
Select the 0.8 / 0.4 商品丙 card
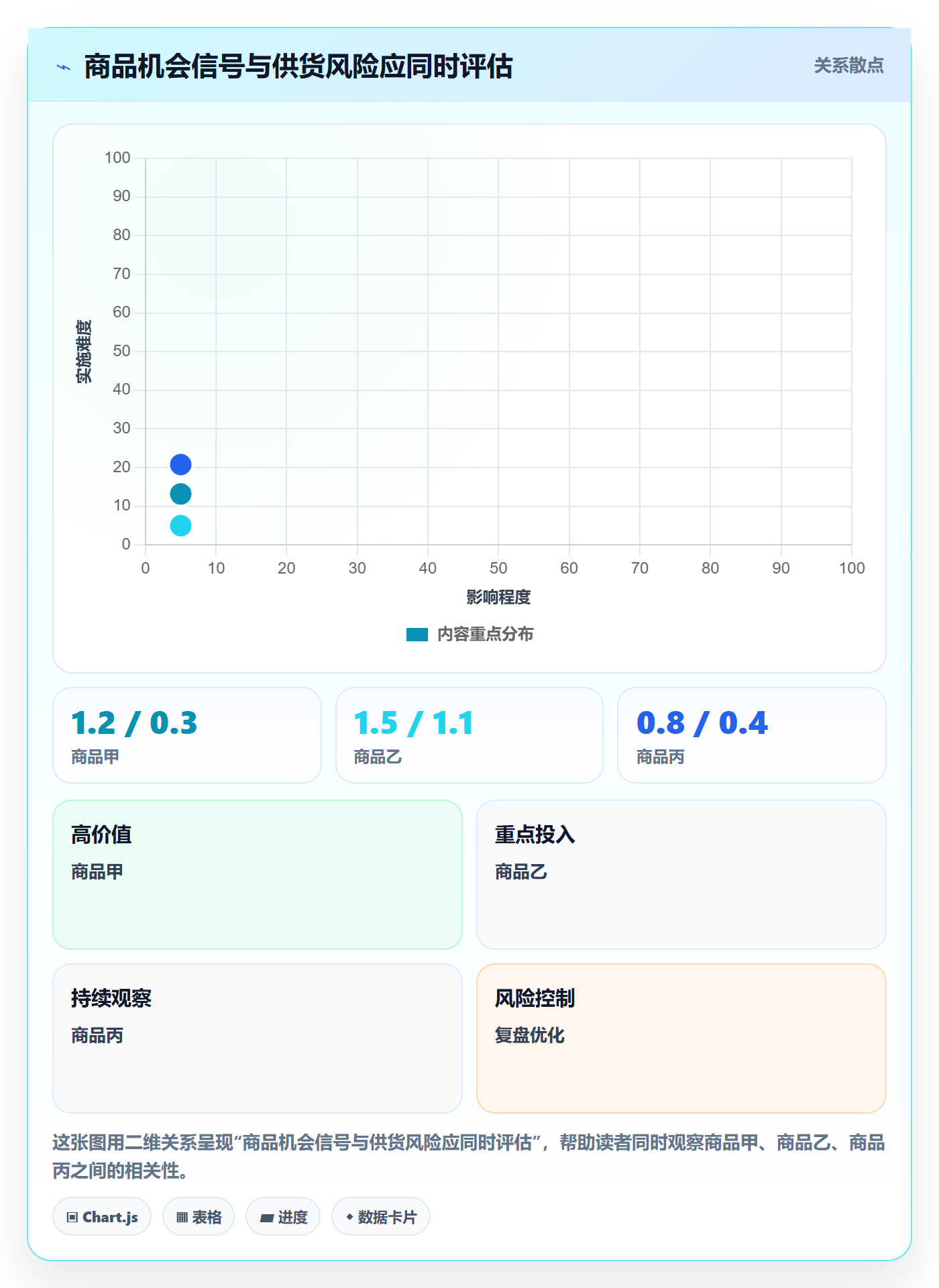[752, 735]
